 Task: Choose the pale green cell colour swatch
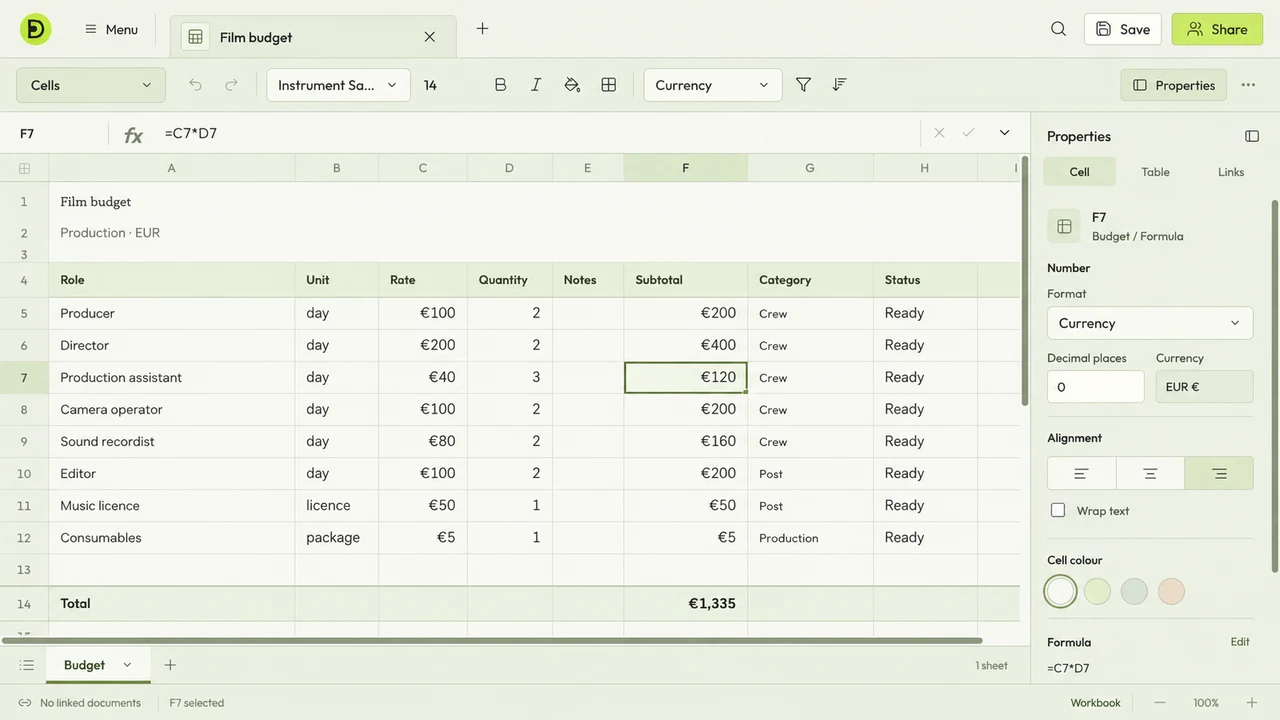(x=1097, y=591)
